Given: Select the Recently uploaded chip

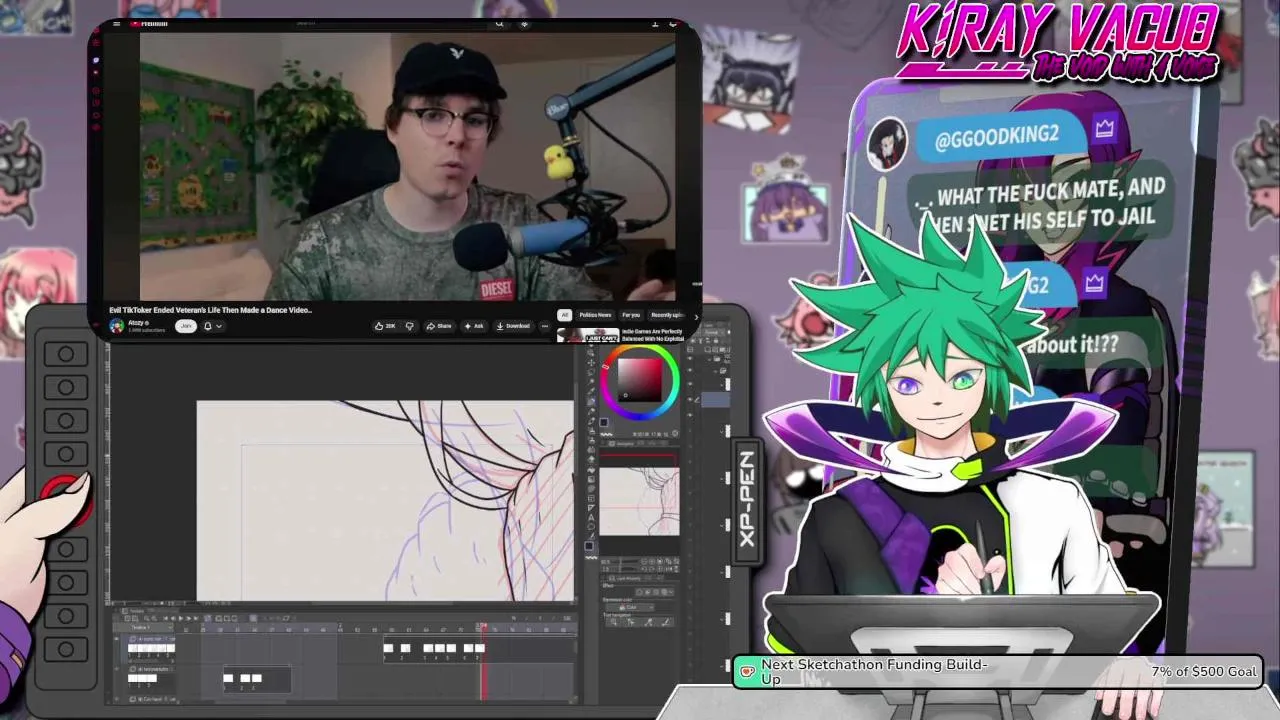Looking at the screenshot, I should point(667,315).
